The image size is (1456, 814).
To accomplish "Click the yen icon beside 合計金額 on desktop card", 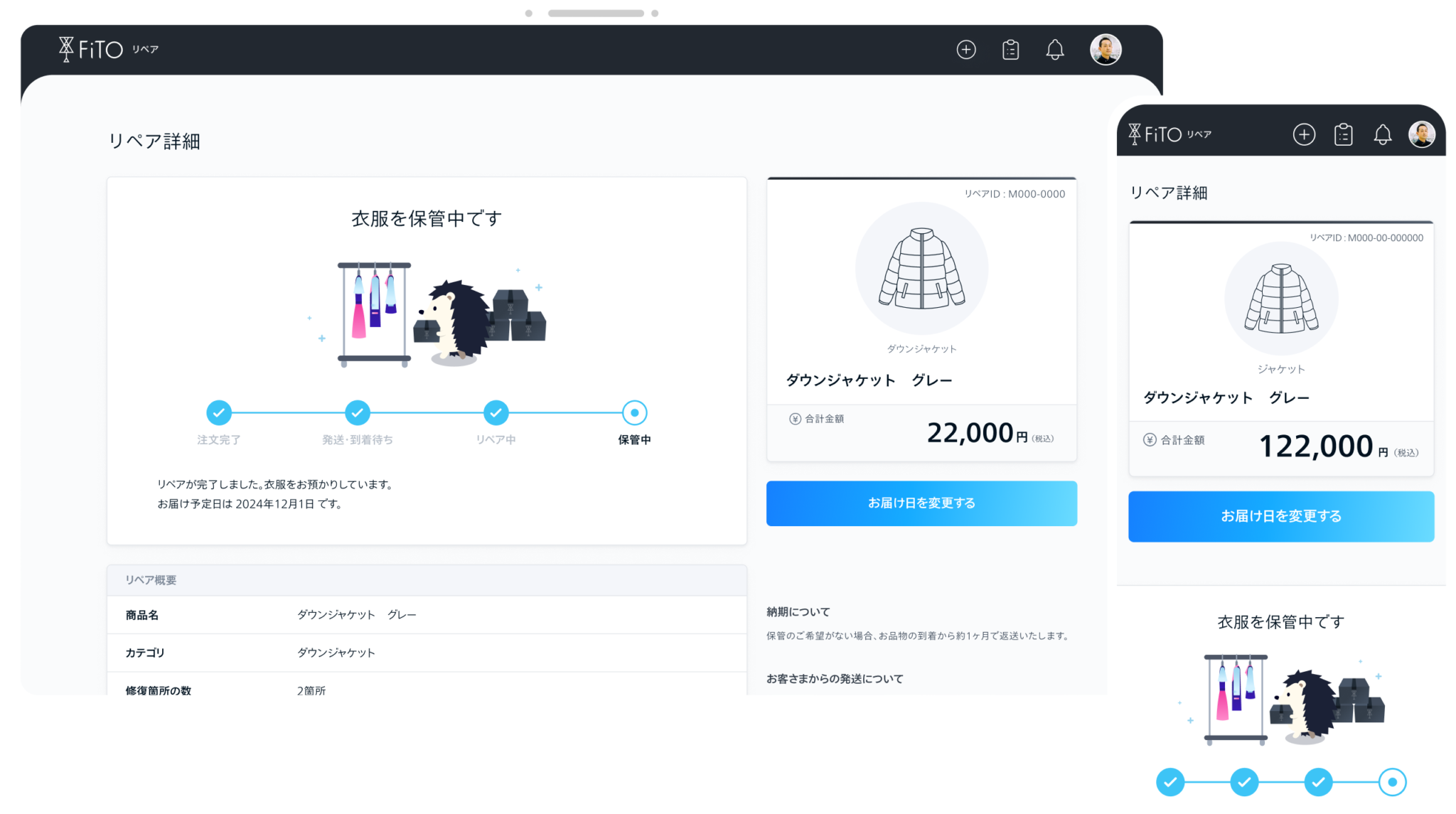I will [x=795, y=419].
